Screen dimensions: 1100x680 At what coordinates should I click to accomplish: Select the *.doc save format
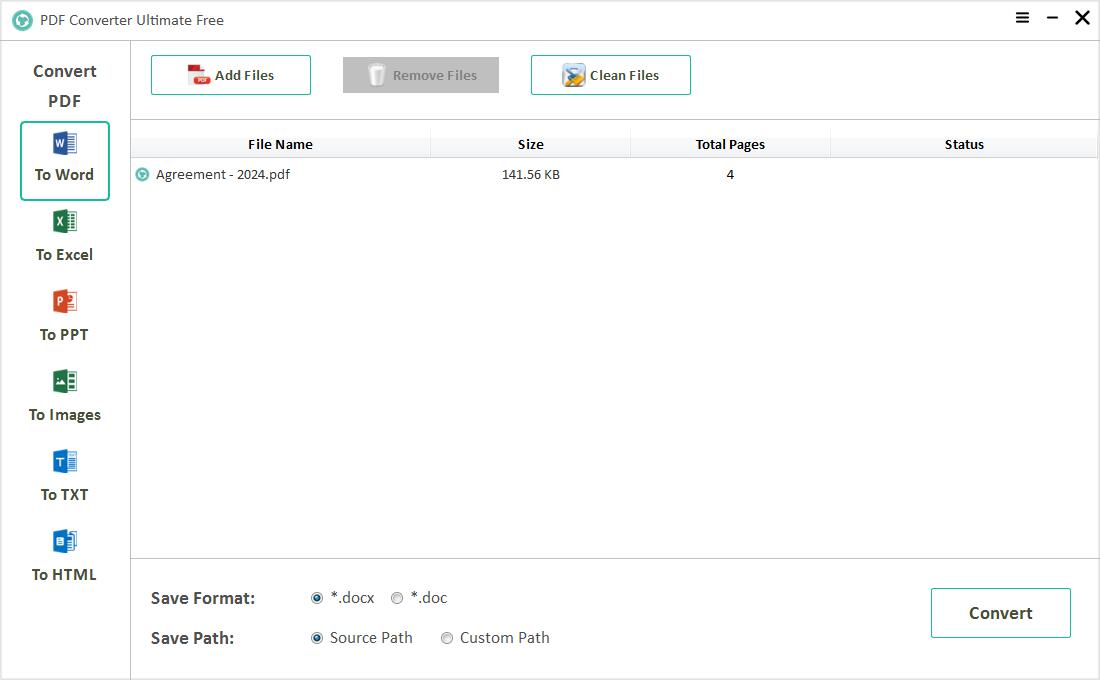(x=396, y=597)
